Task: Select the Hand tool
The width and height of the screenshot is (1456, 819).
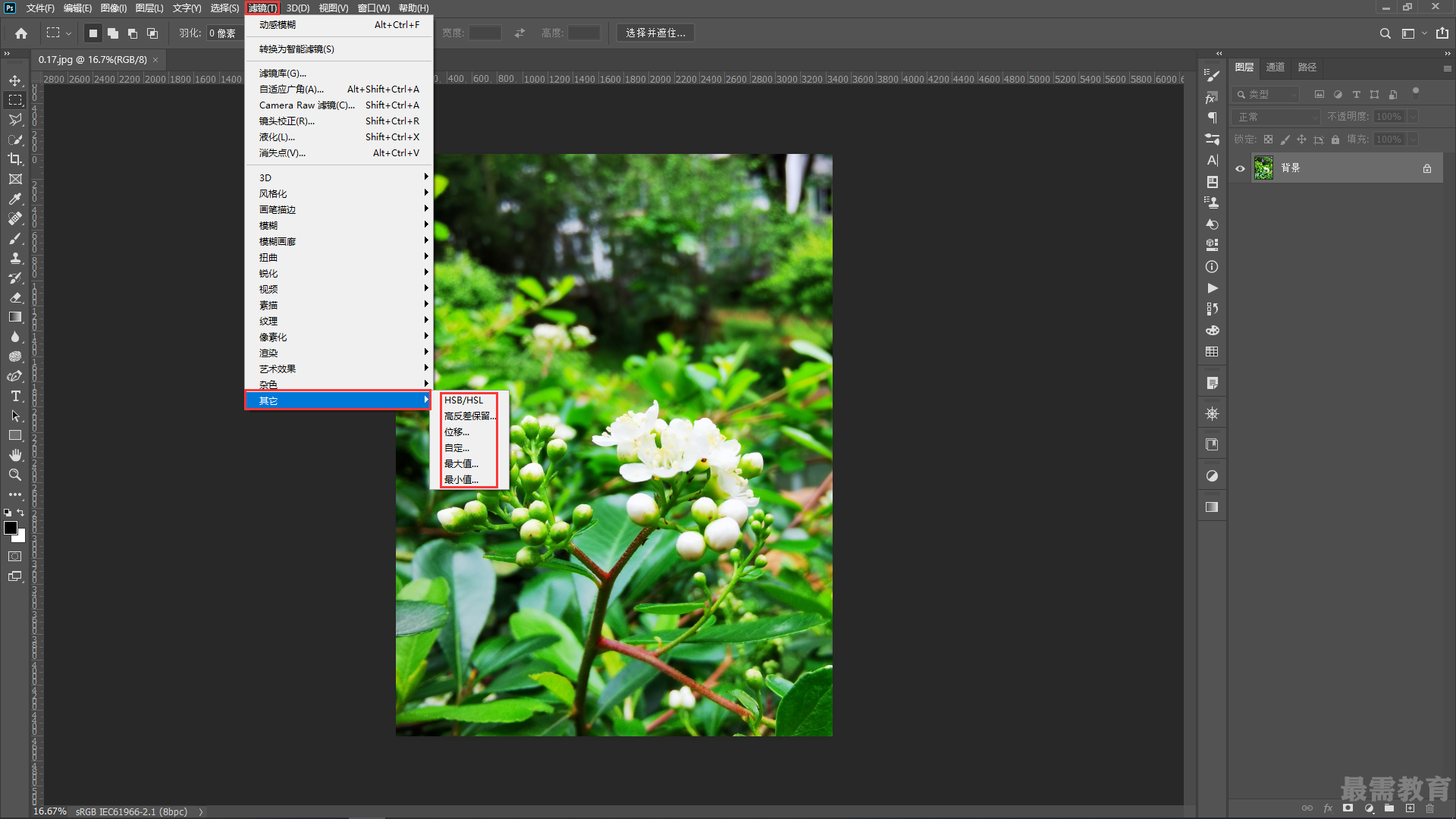Action: [15, 455]
